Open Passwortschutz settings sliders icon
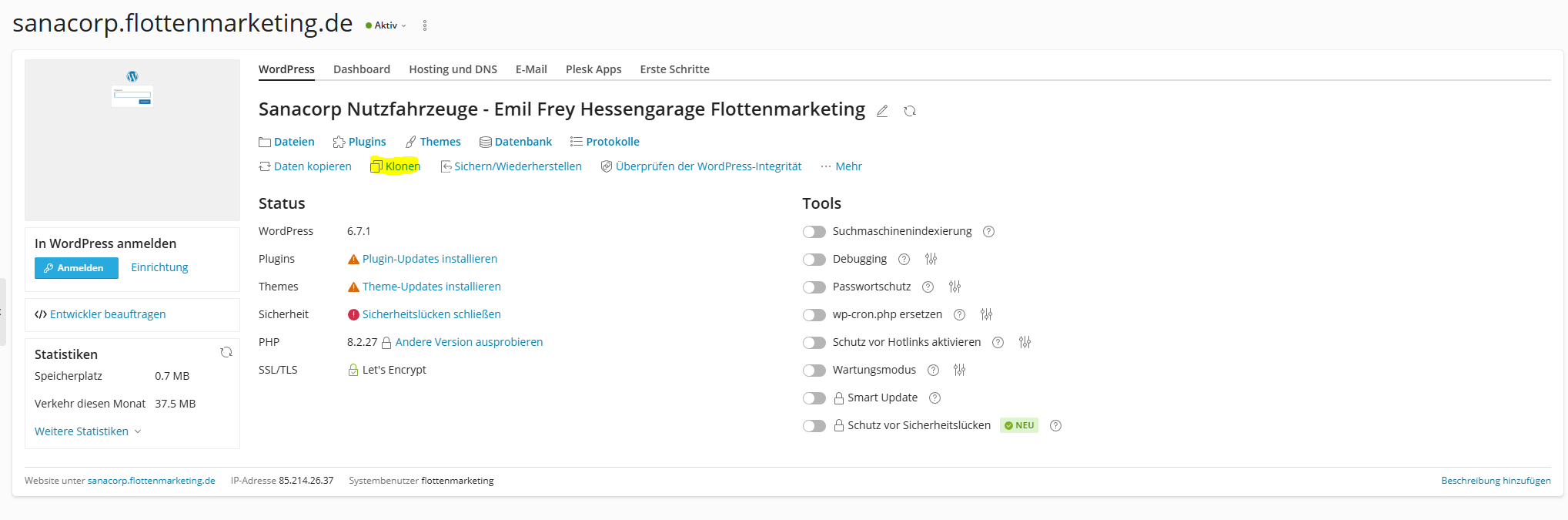Image resolution: width=1568 pixels, height=520 pixels. (955, 287)
